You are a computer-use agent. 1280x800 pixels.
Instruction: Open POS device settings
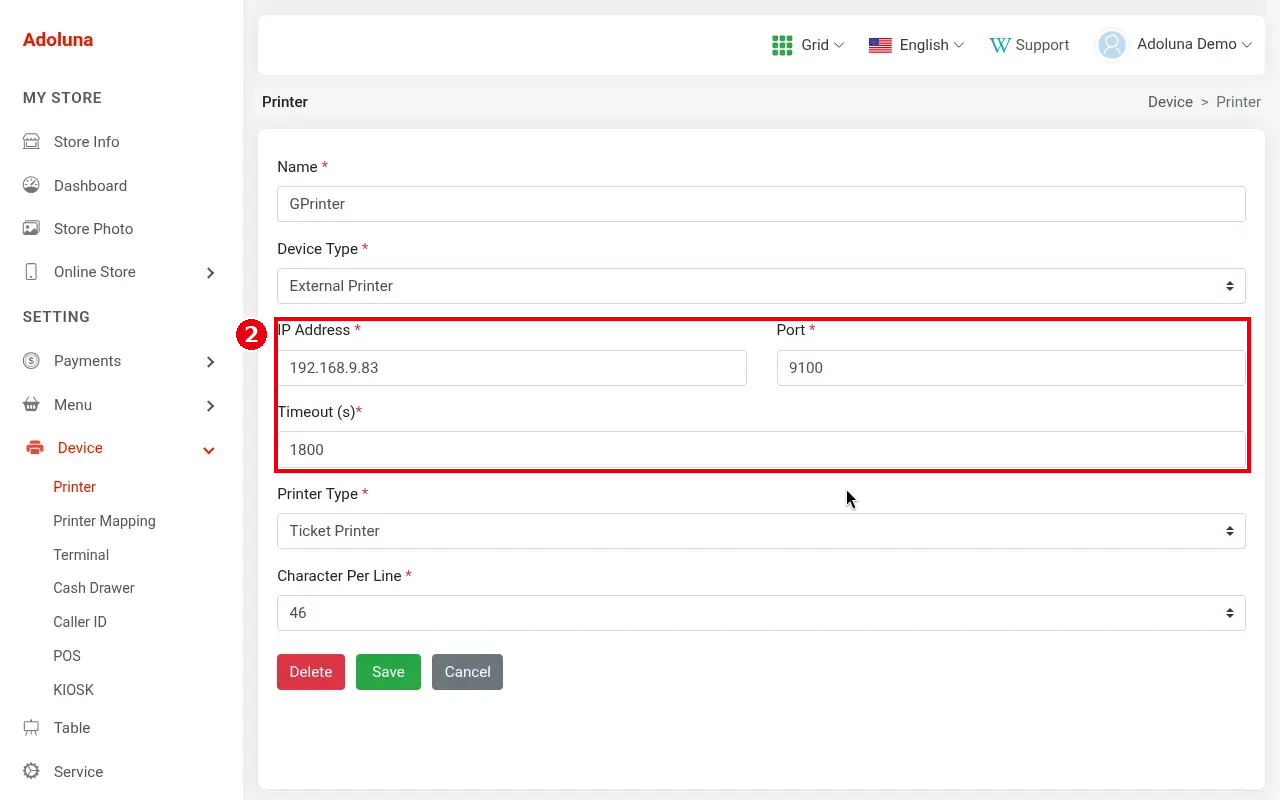67,656
